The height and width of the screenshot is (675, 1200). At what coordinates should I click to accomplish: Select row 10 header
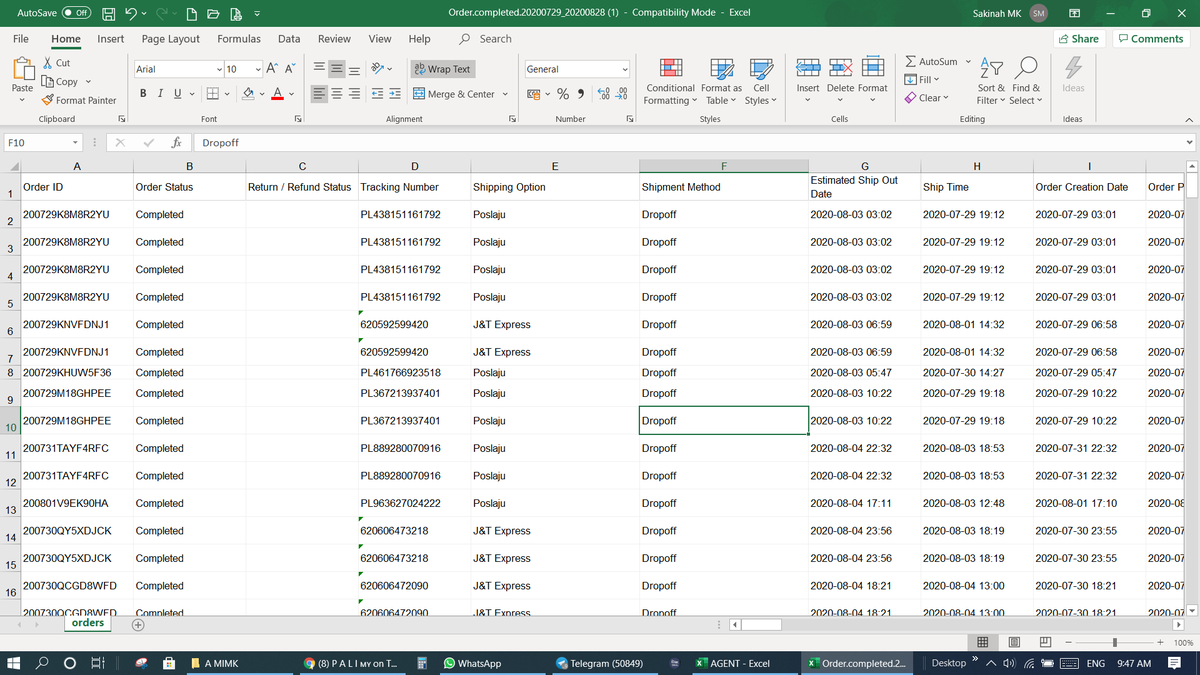[x=9, y=421]
